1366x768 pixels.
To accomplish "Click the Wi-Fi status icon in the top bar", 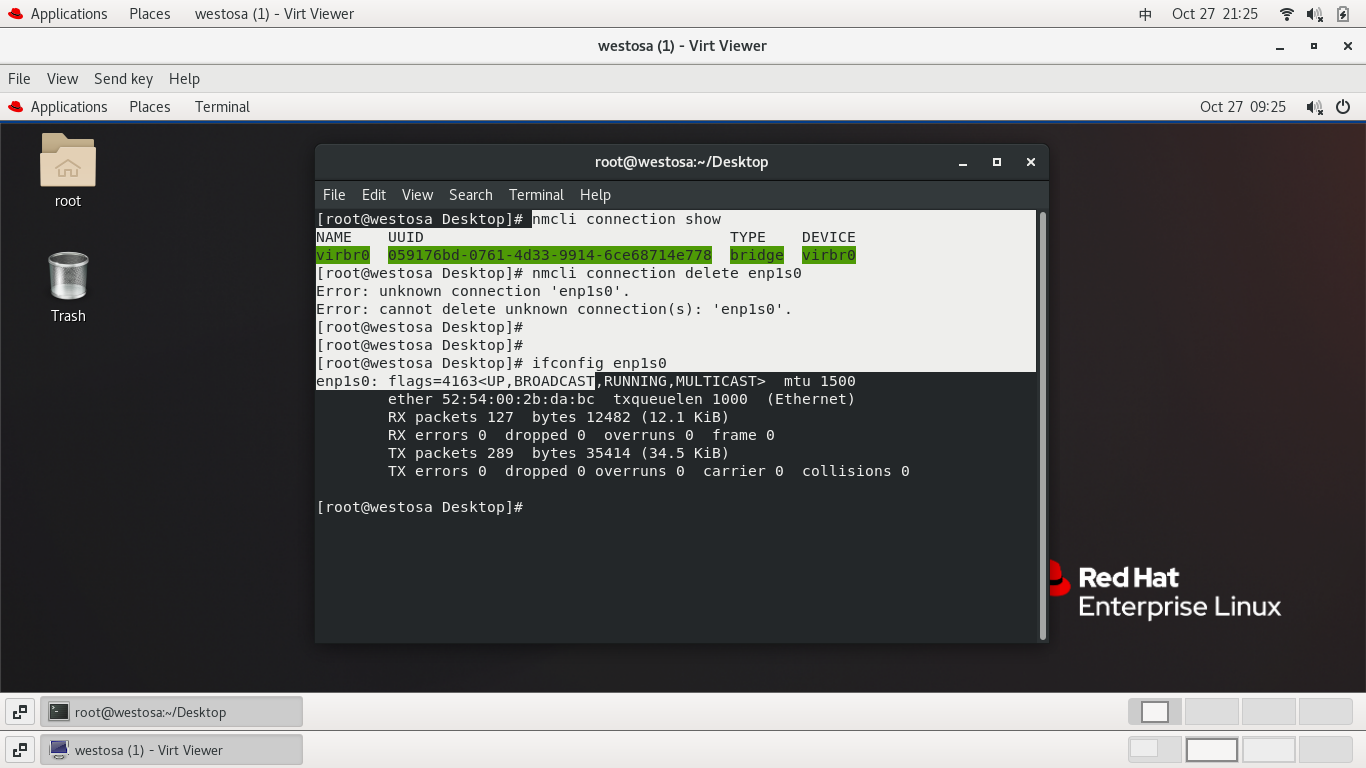I will coord(1286,13).
